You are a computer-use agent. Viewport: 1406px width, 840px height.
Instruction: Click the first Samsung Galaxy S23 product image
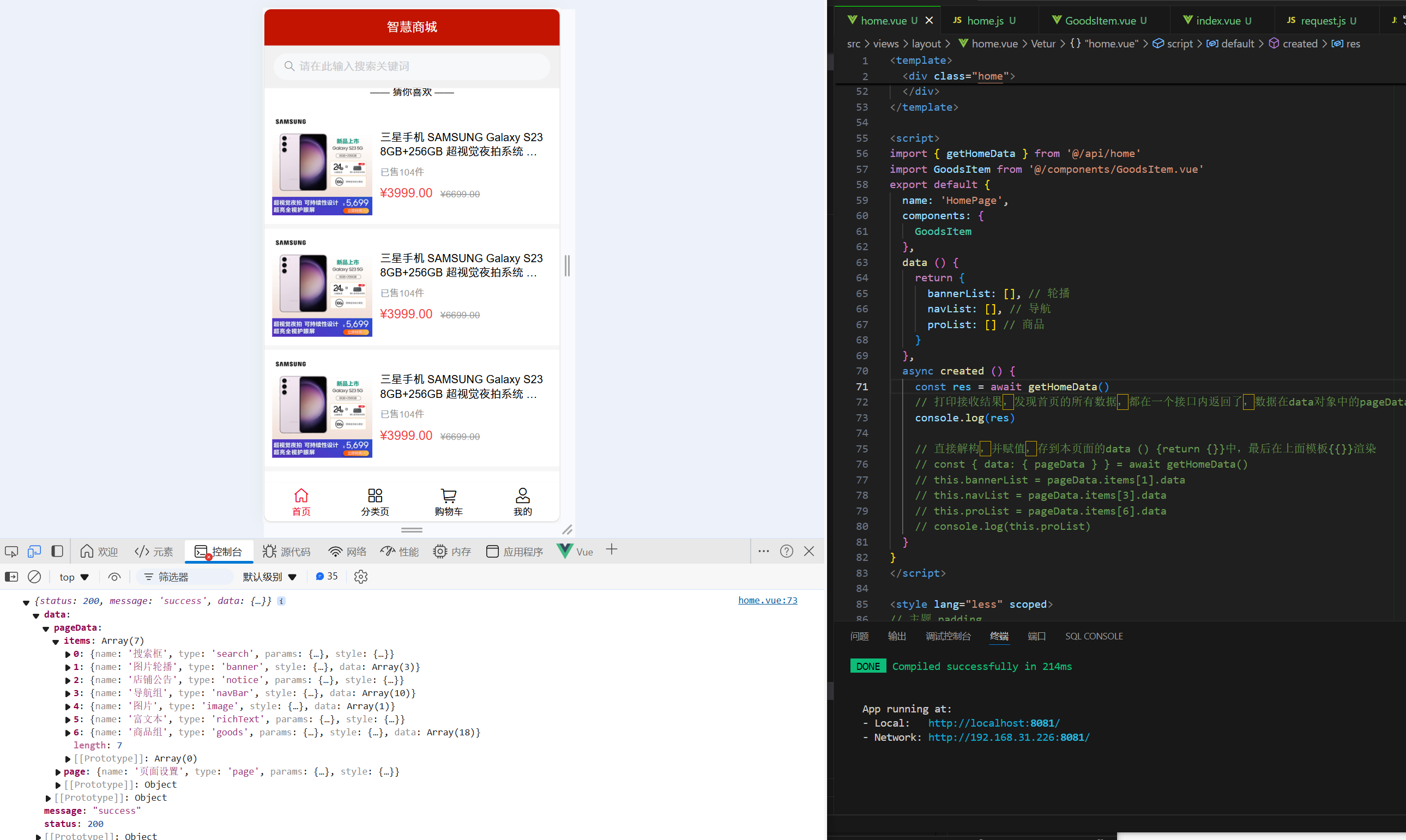point(322,166)
